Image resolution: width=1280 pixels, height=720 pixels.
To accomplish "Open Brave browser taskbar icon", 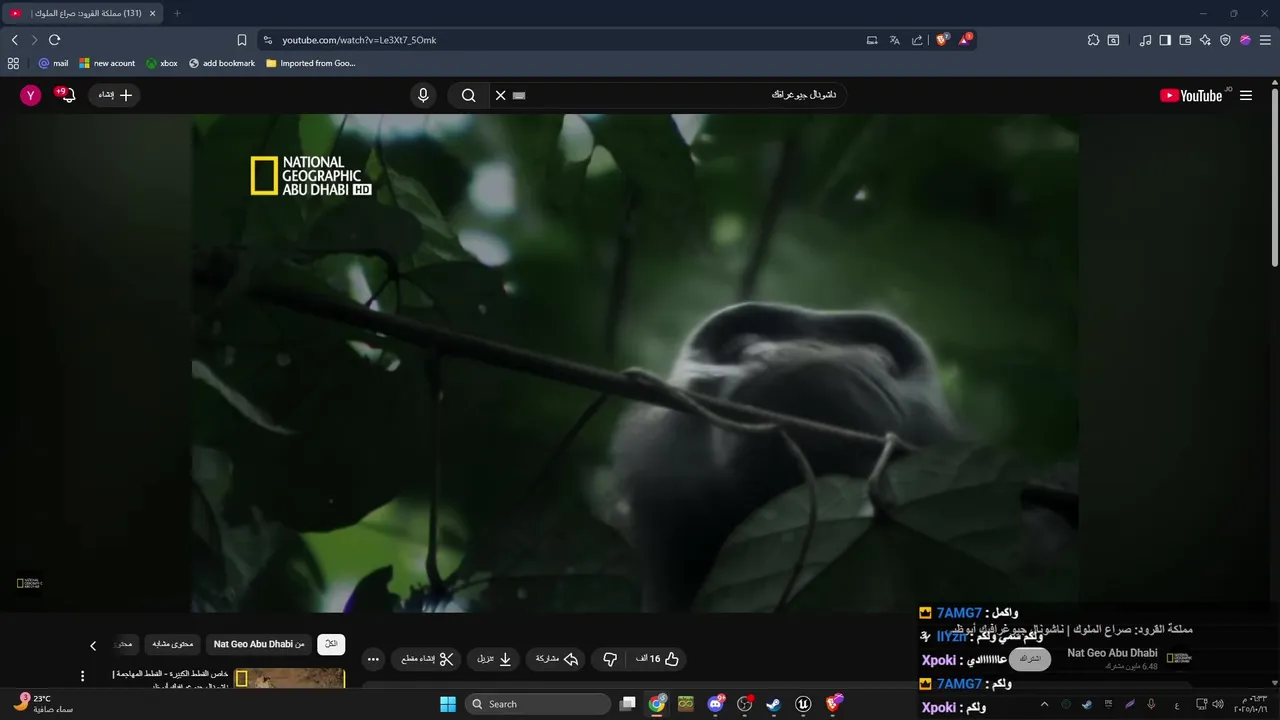I will [834, 704].
